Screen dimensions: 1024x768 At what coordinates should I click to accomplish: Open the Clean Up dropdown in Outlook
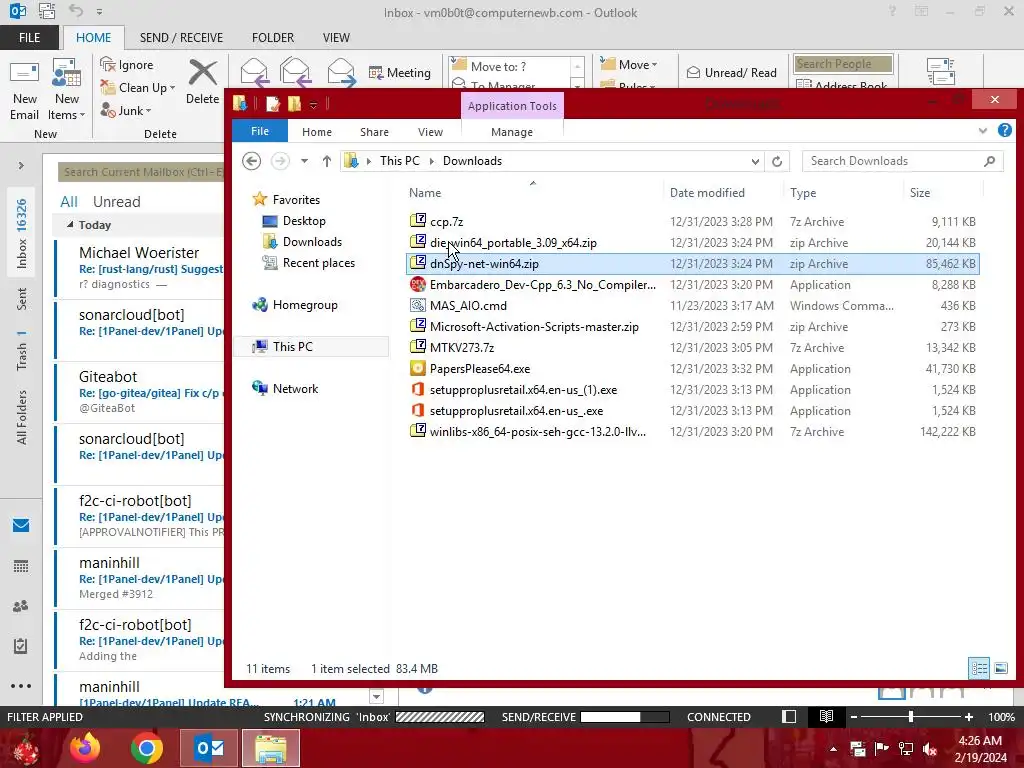[x=138, y=88]
